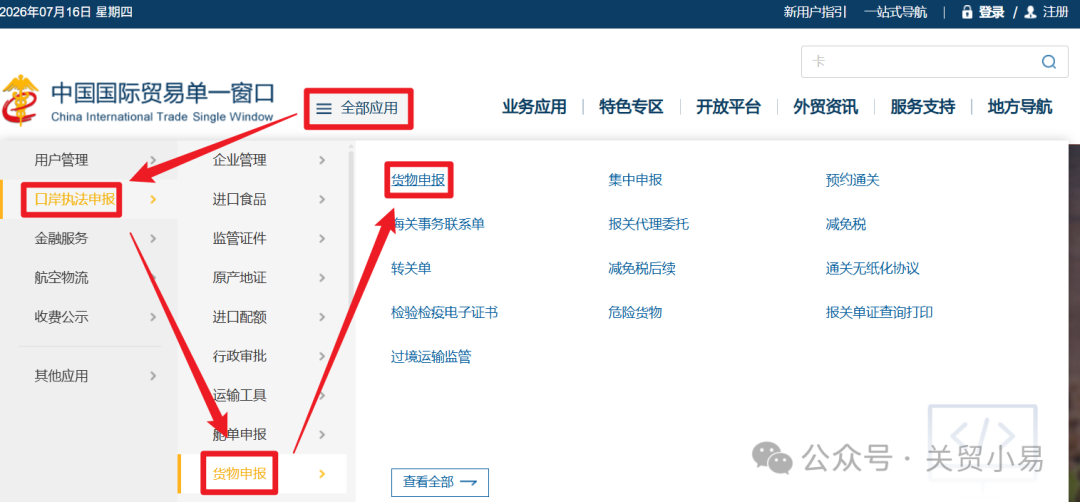Expand the chevron next to 收费公示
Image resolution: width=1080 pixels, height=502 pixels.
pyautogui.click(x=153, y=317)
